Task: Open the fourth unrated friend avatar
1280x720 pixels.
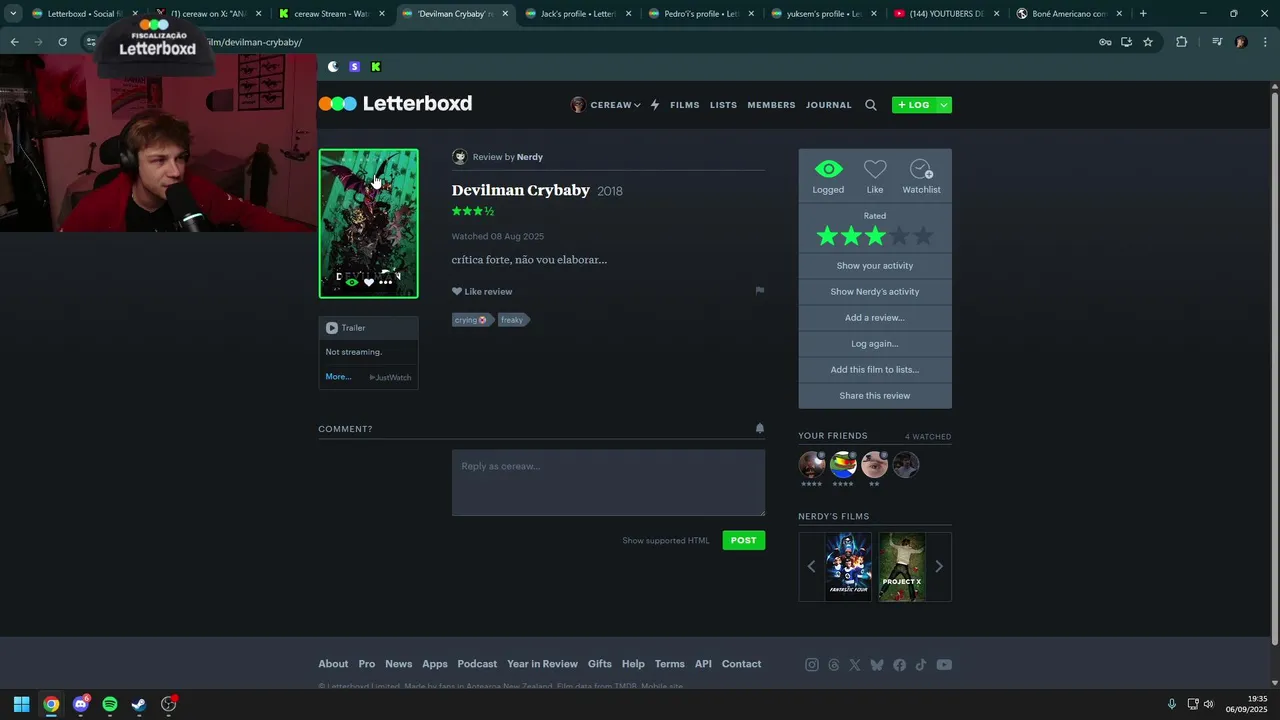Action: (x=906, y=465)
